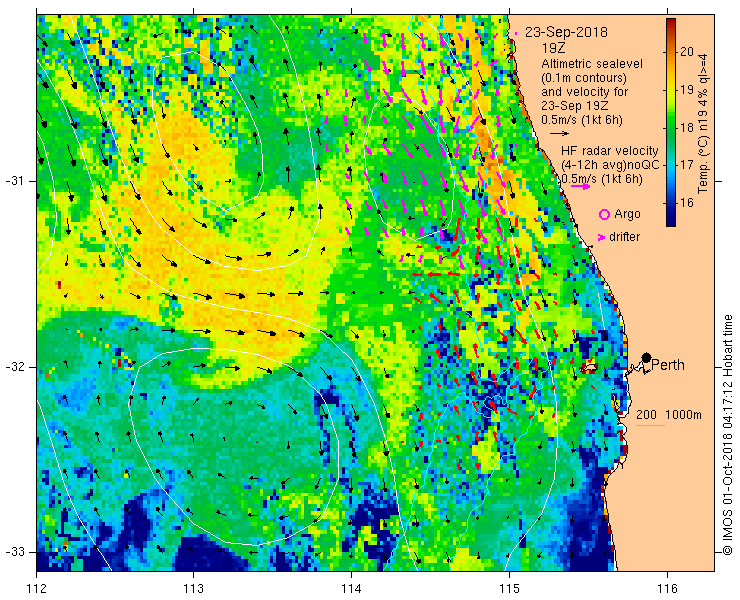Click the '(0.1m contours)' legend text

pos(584,77)
